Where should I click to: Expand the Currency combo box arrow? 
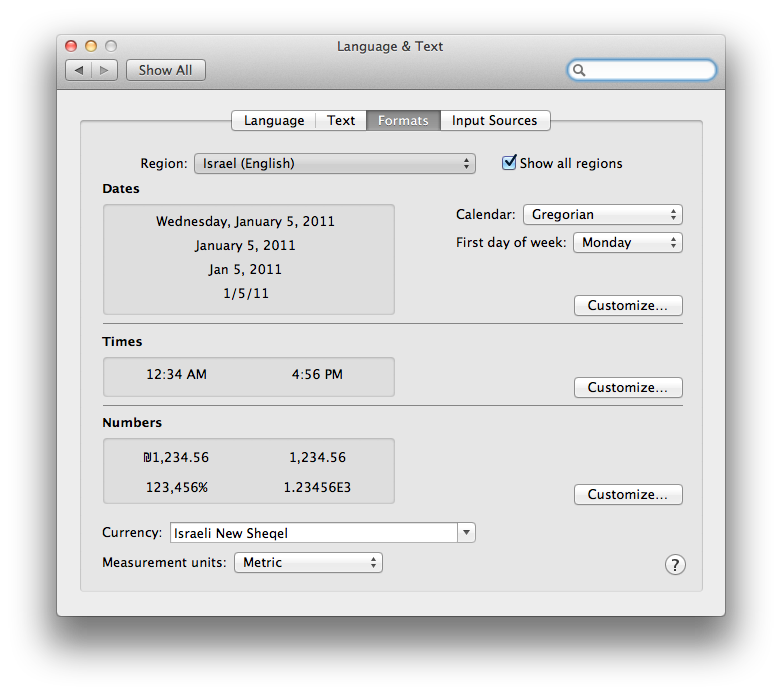tap(466, 533)
